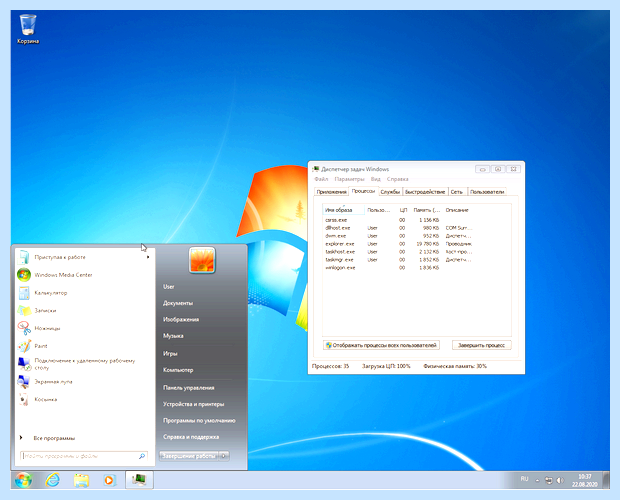Select the Task Manager taskbar button
The height and width of the screenshot is (500, 620).
coord(139,480)
